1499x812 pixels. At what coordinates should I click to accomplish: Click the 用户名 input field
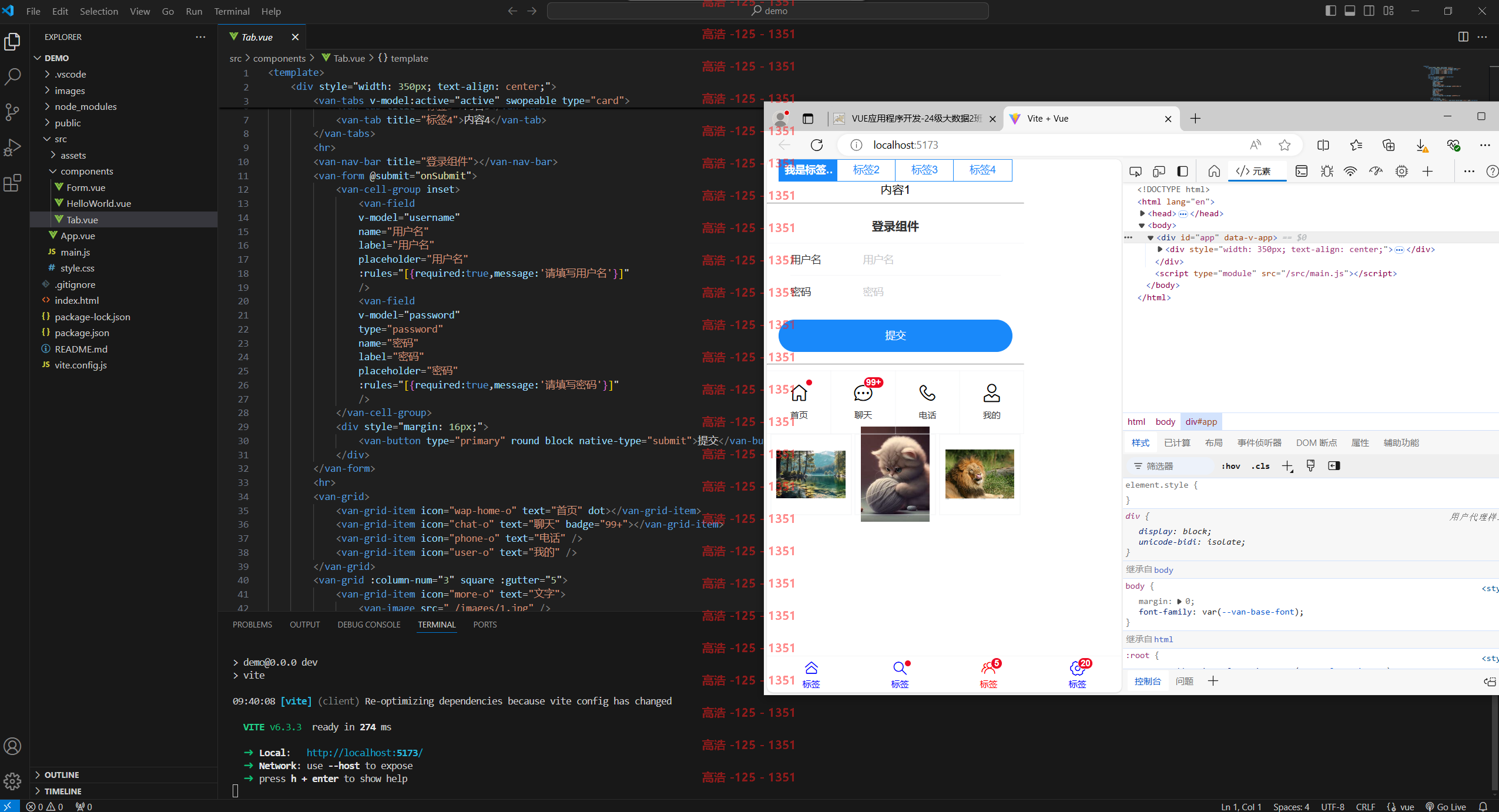[x=931, y=260]
